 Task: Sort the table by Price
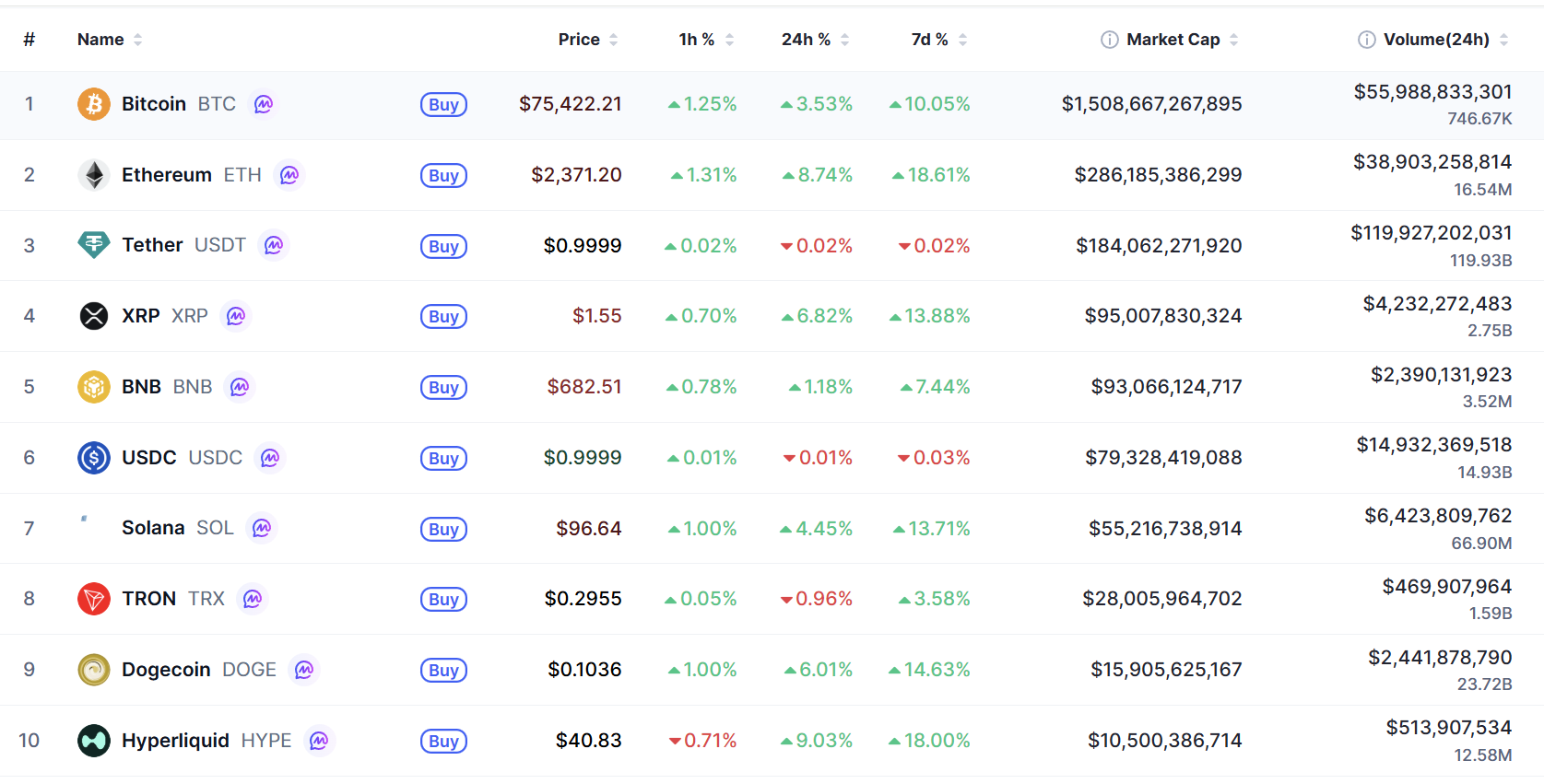[588, 40]
